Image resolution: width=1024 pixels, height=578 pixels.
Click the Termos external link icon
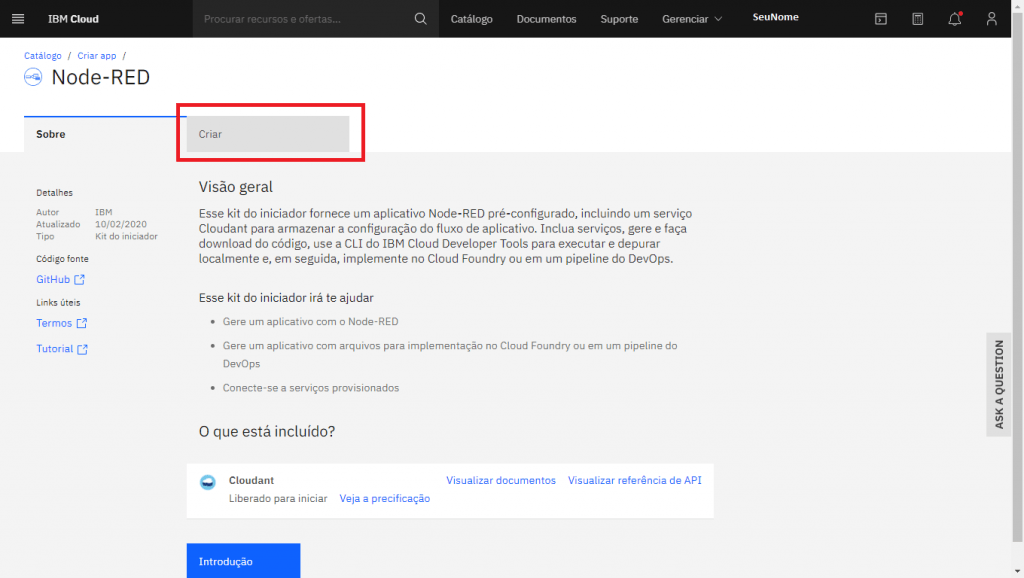(82, 323)
